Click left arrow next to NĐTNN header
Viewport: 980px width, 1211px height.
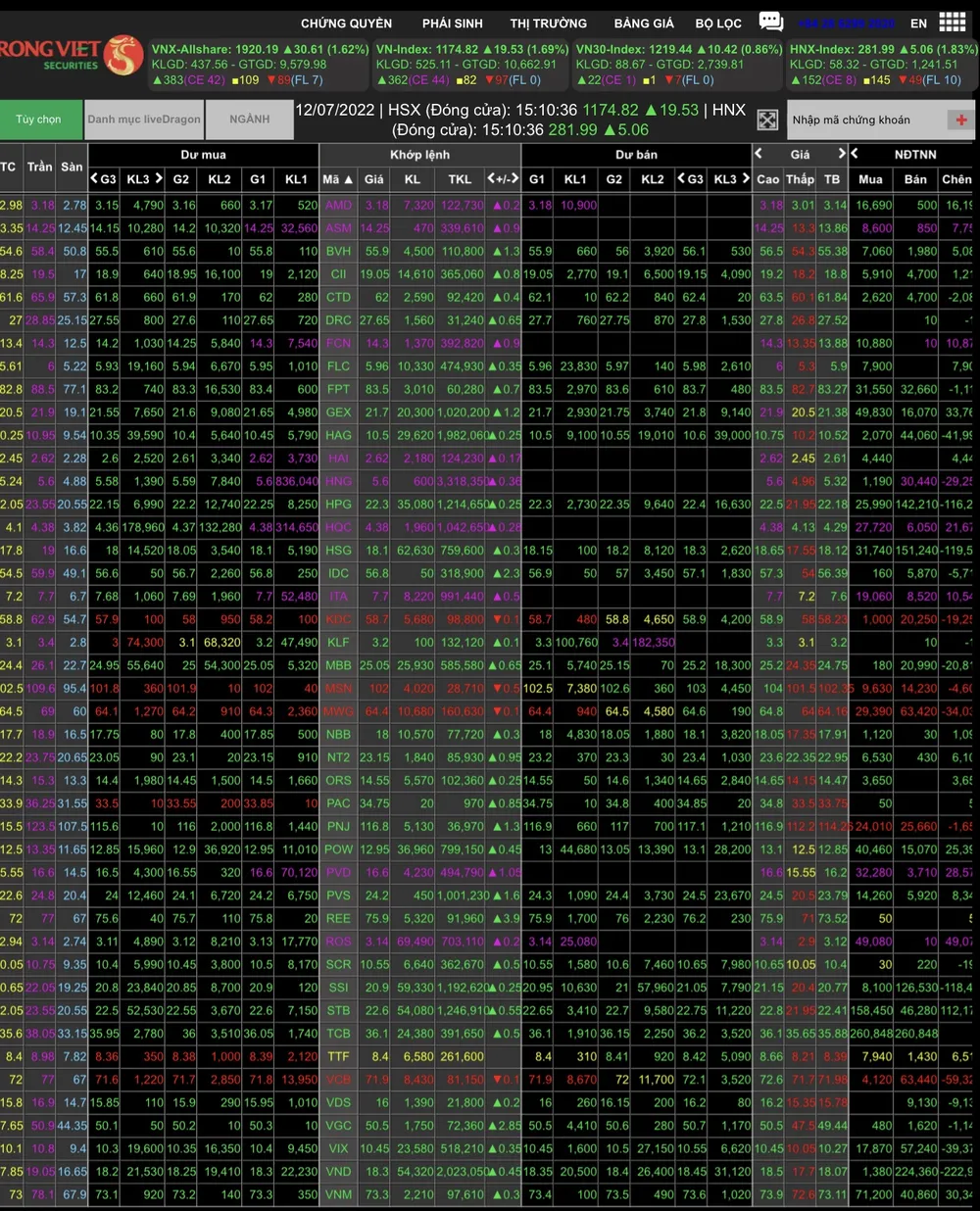(x=855, y=153)
